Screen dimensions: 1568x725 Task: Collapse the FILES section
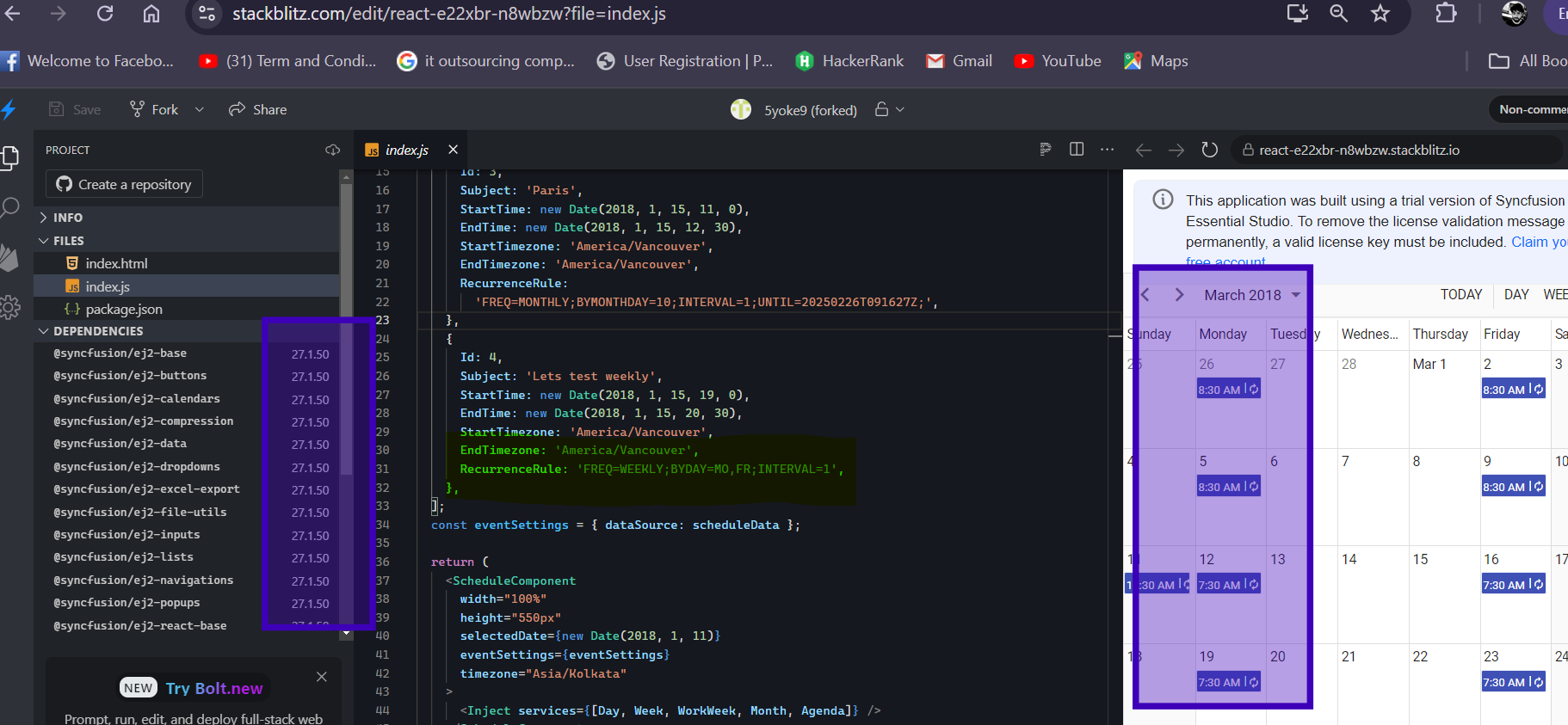188,241
